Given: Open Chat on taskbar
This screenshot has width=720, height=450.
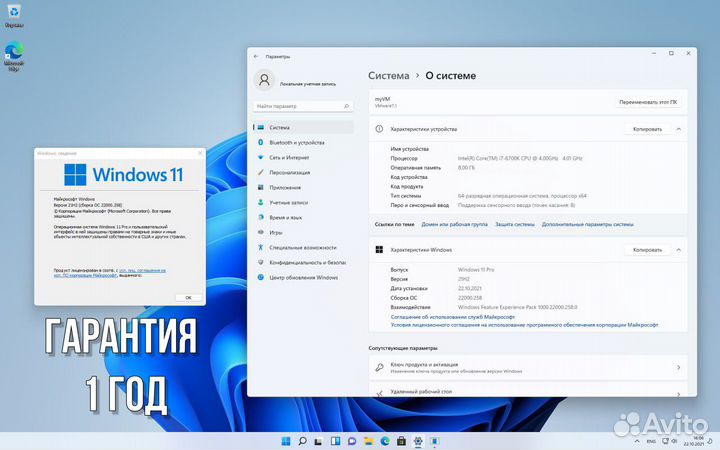Looking at the screenshot, I should [x=352, y=441].
